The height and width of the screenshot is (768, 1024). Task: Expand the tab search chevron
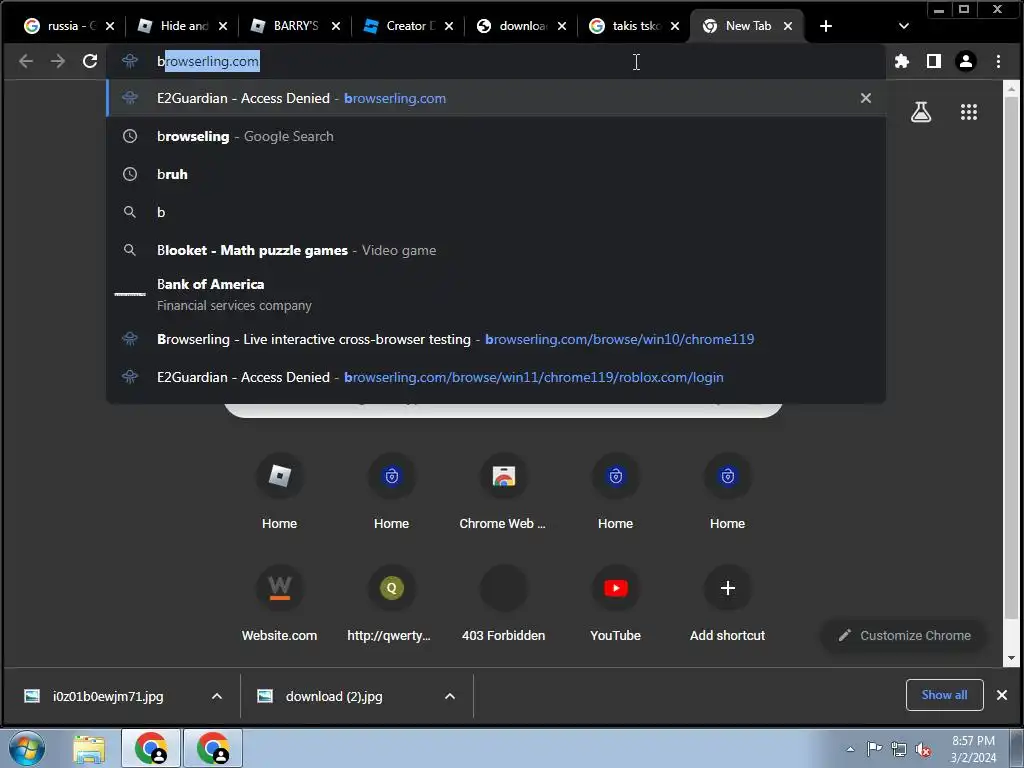(904, 26)
